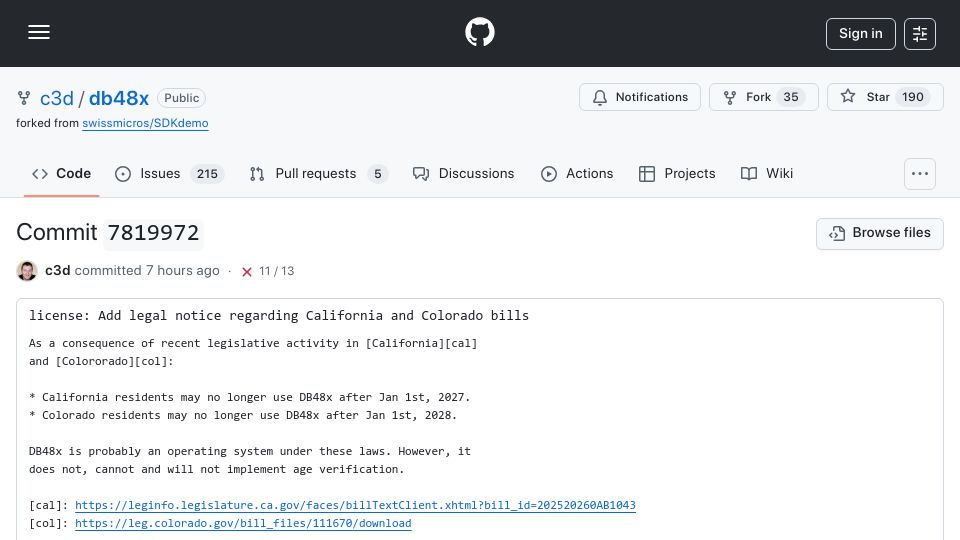Open appearance settings sliders icon

pyautogui.click(x=920, y=34)
